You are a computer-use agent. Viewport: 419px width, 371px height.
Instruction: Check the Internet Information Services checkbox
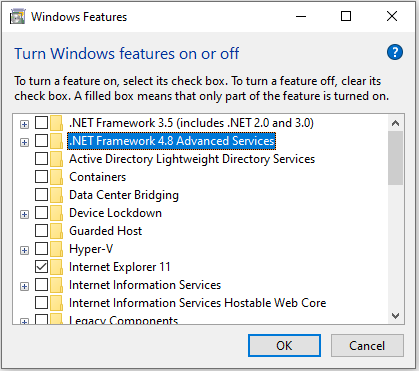(x=41, y=285)
